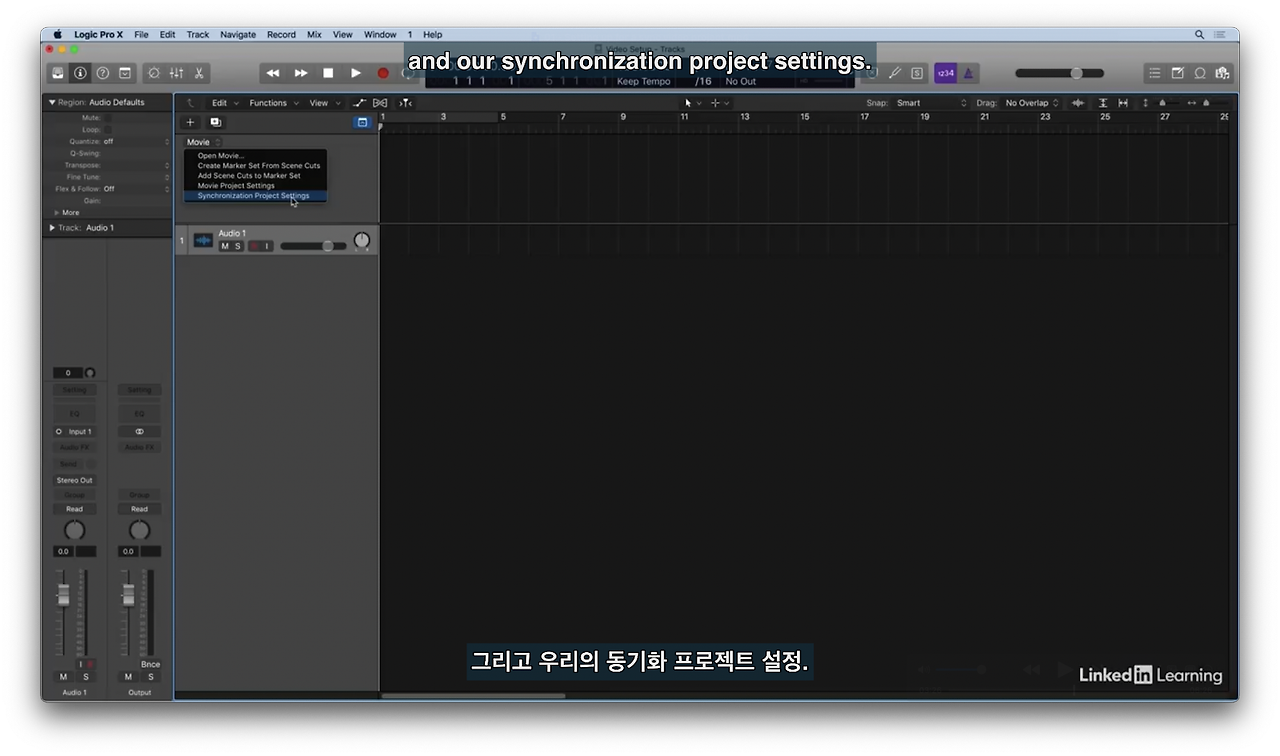Open the Movie global track pop-up
The width and height of the screenshot is (1280, 756).
pos(203,142)
